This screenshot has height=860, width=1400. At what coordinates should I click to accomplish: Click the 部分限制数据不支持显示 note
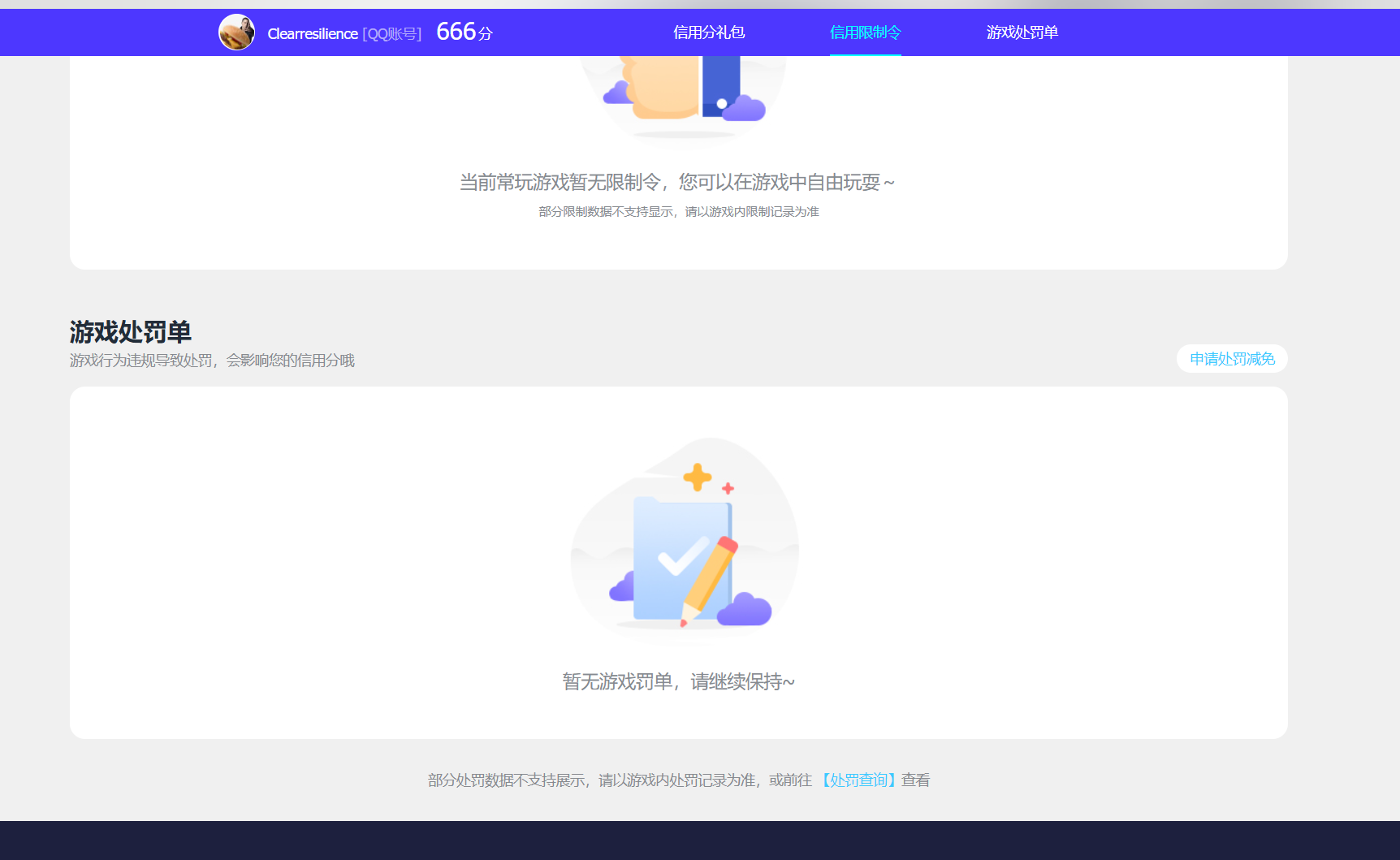[x=679, y=212]
